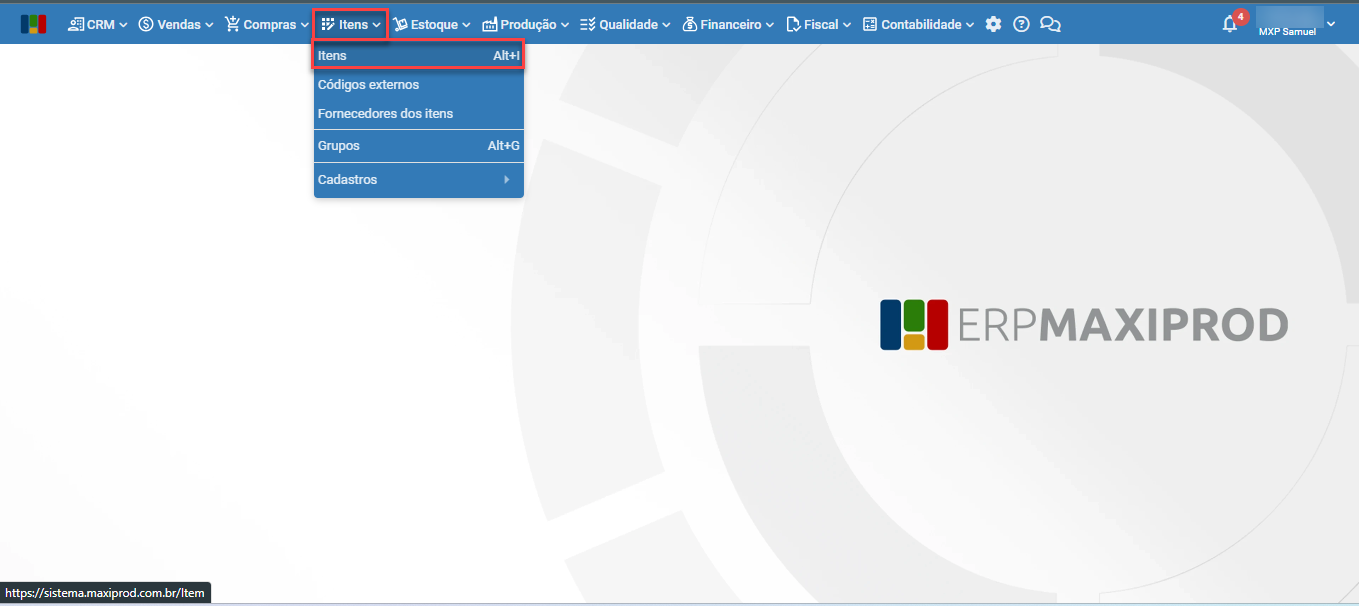Open help via question mark icon
1359x606 pixels.
pyautogui.click(x=1021, y=24)
